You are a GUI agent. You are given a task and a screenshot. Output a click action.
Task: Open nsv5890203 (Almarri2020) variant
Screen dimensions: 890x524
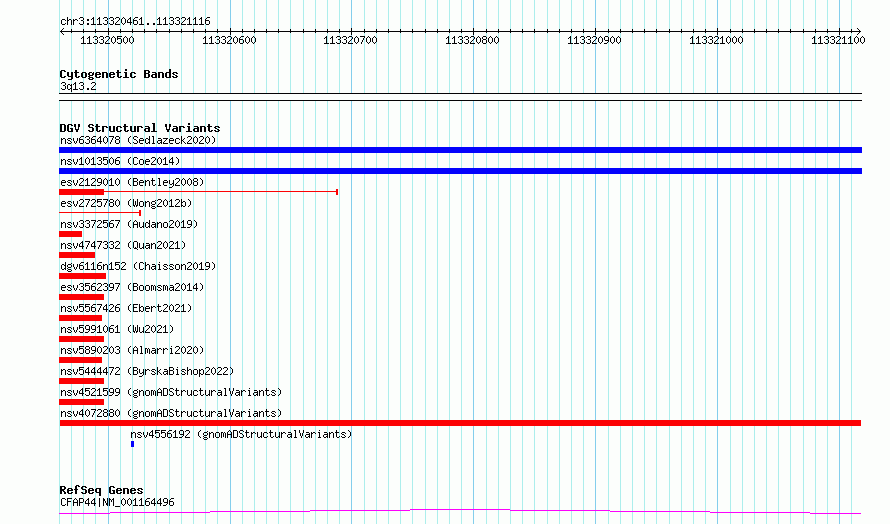pyautogui.click(x=132, y=350)
